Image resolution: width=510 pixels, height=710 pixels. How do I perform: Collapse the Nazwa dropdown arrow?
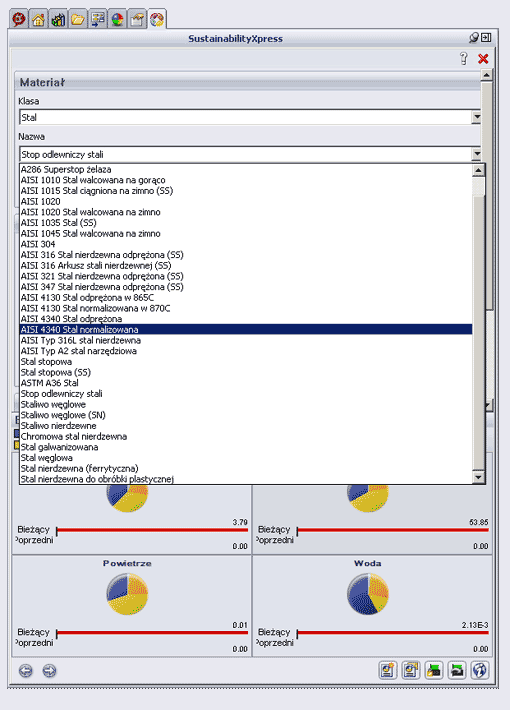[476, 154]
